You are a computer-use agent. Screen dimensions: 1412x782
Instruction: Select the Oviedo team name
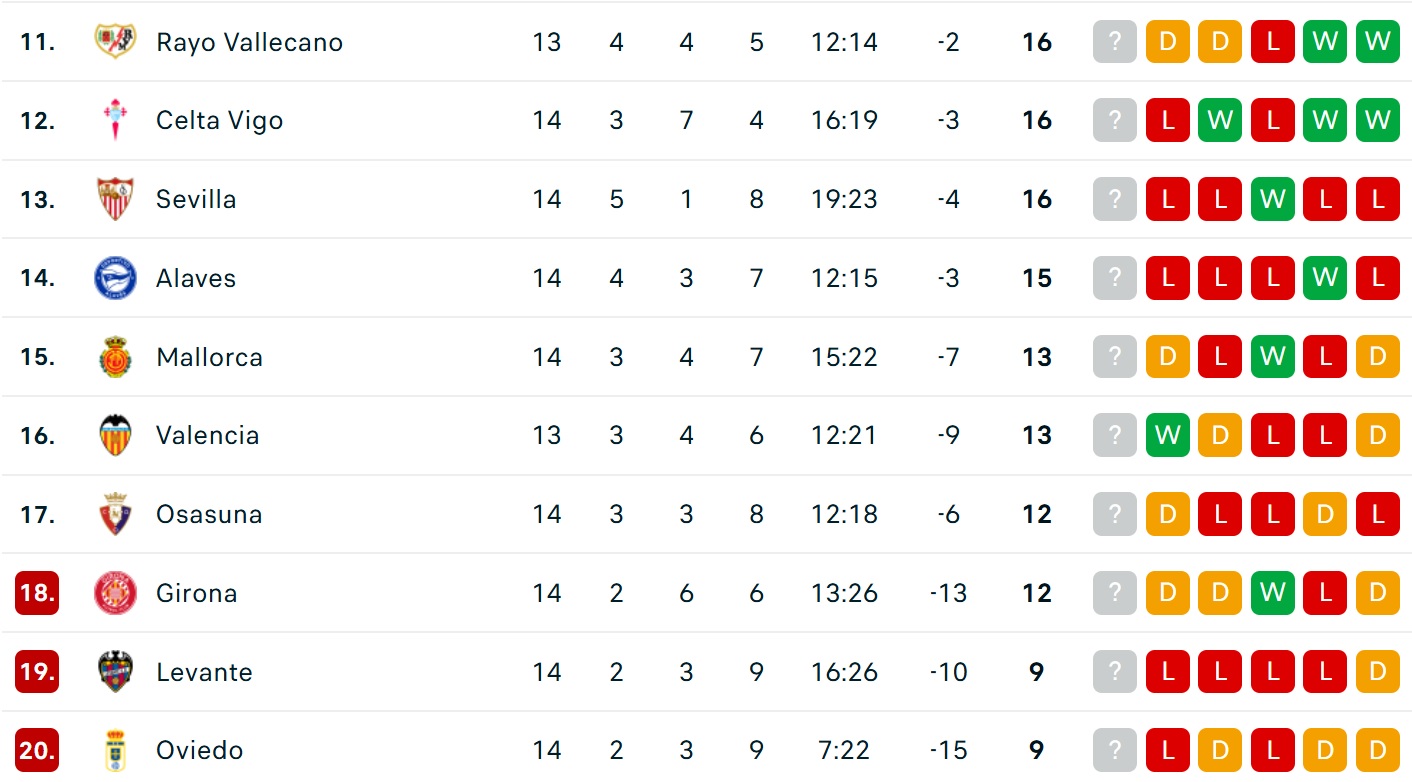pyautogui.click(x=201, y=750)
